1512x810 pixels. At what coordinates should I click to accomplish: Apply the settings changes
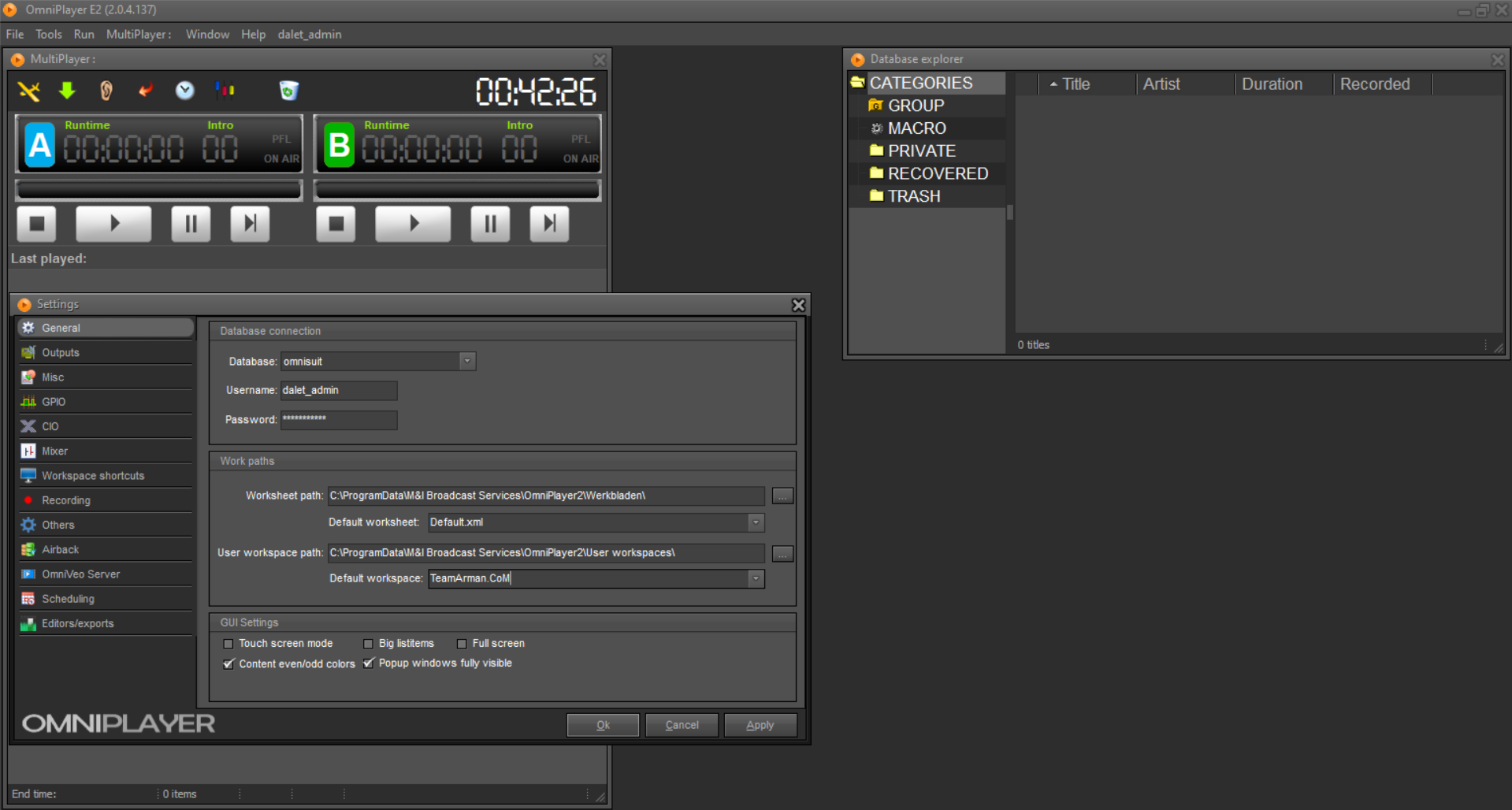[x=760, y=725]
